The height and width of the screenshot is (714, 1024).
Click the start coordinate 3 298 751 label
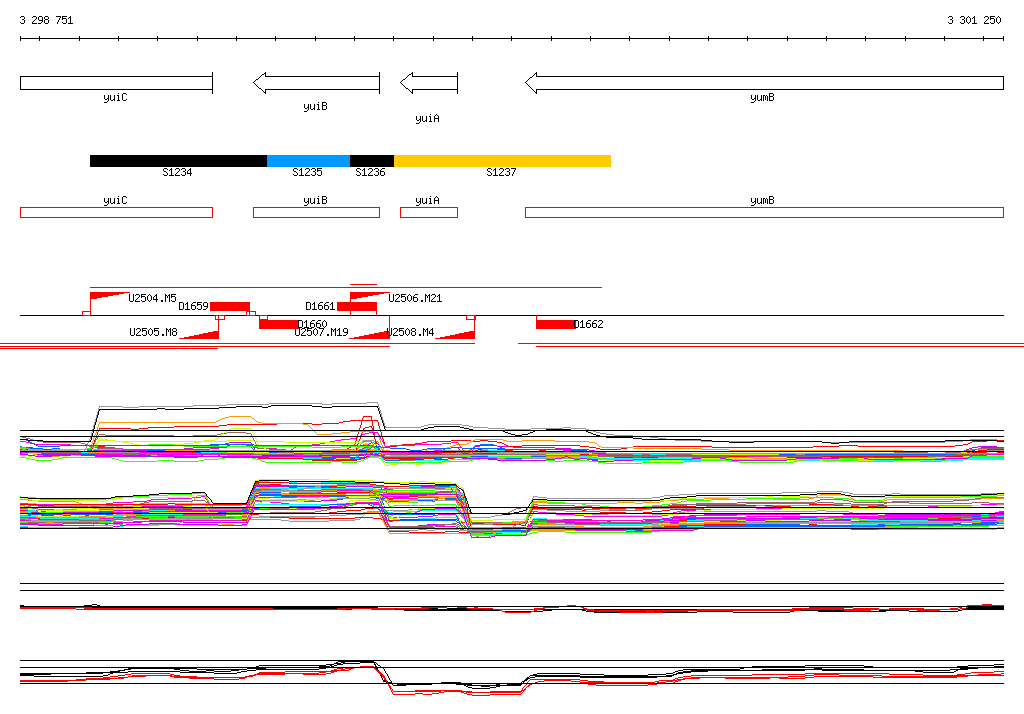pyautogui.click(x=46, y=20)
